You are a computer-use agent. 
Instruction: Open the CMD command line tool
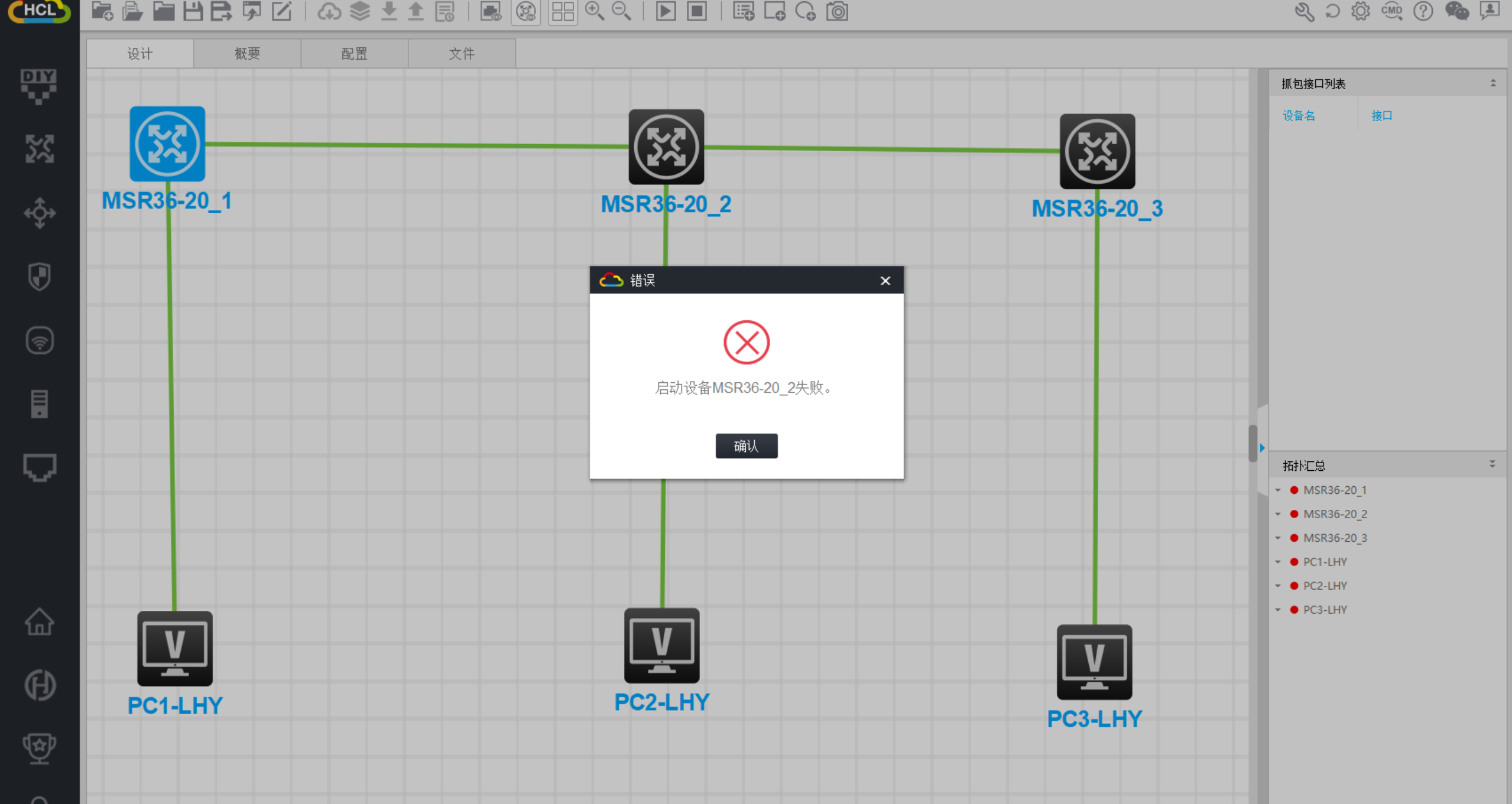1391,12
